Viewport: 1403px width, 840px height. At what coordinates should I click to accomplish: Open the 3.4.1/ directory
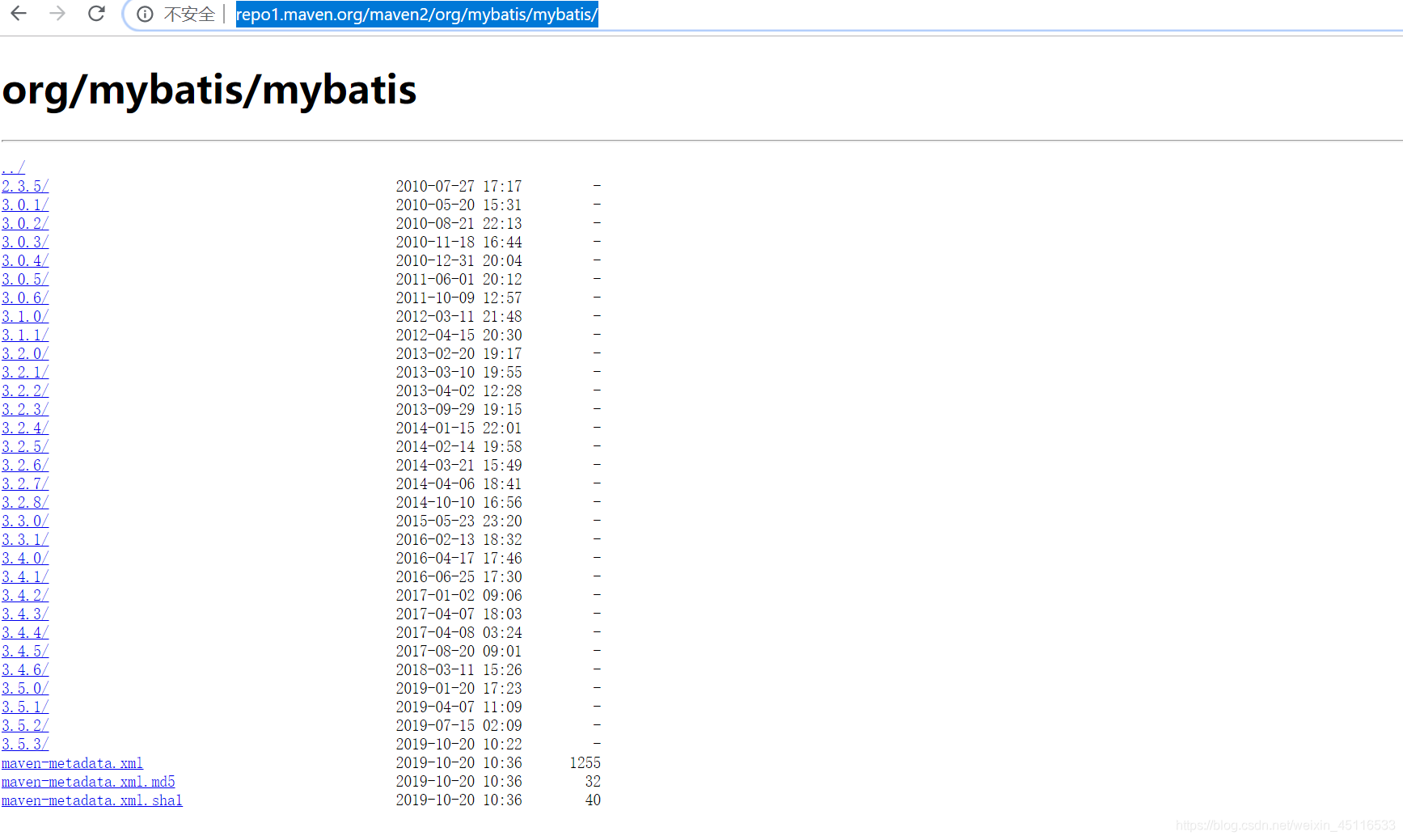point(25,576)
